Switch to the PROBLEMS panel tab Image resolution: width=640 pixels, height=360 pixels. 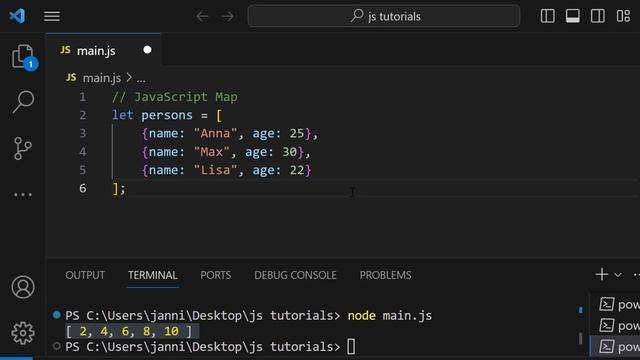(385, 275)
